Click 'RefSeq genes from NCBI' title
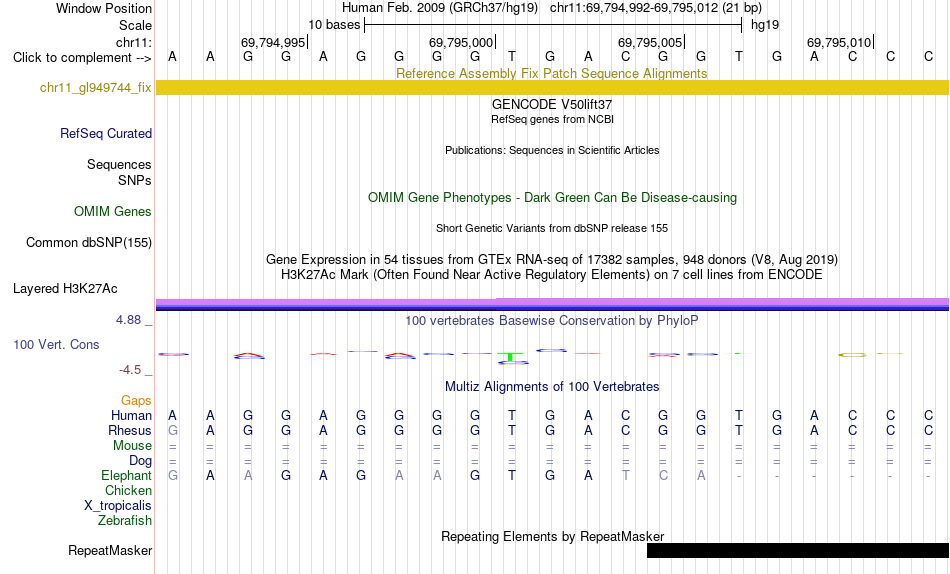This screenshot has height=574, width=950. click(552, 119)
